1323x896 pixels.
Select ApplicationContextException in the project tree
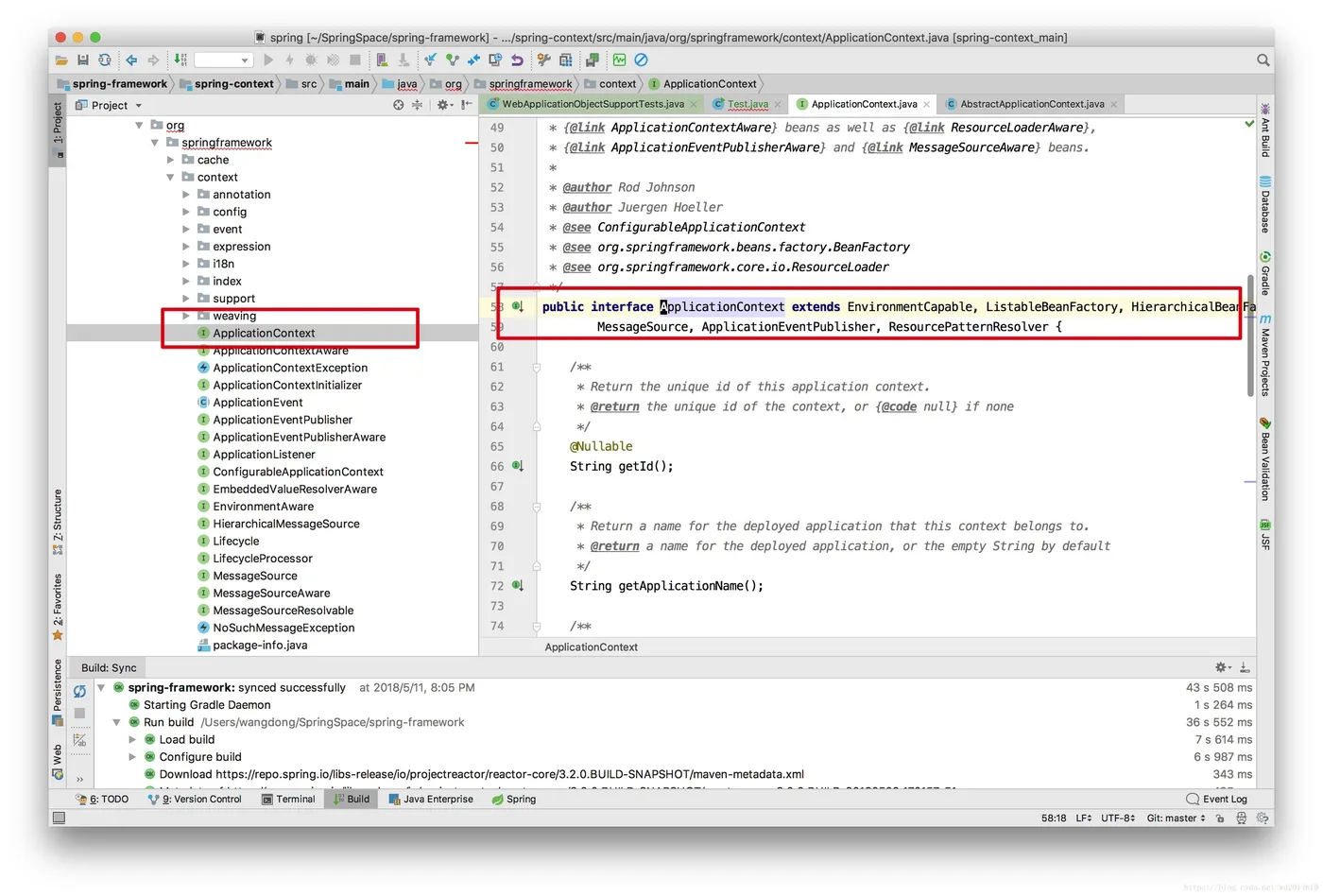(x=290, y=368)
